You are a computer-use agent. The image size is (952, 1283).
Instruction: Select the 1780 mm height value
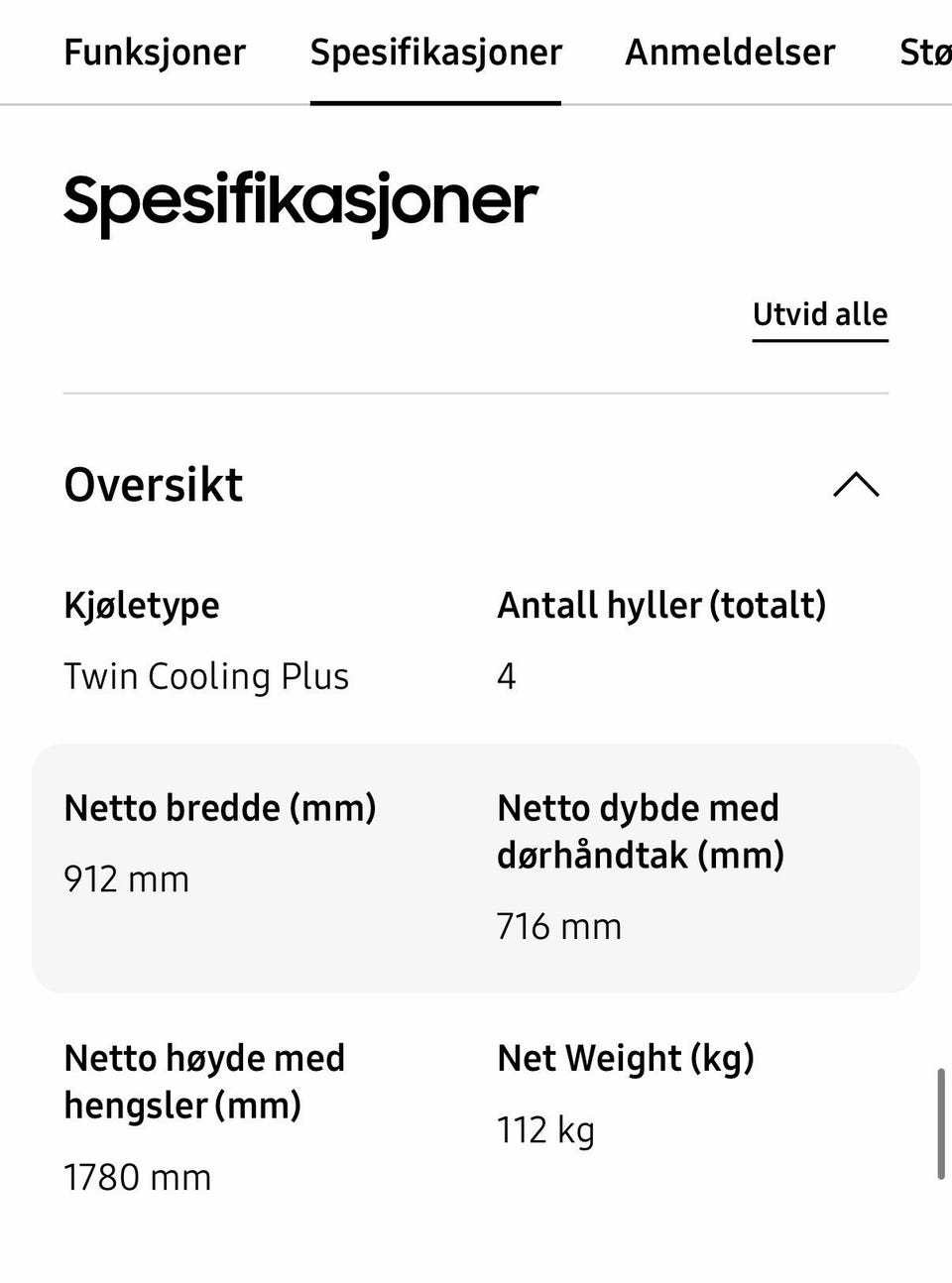[x=138, y=1178]
